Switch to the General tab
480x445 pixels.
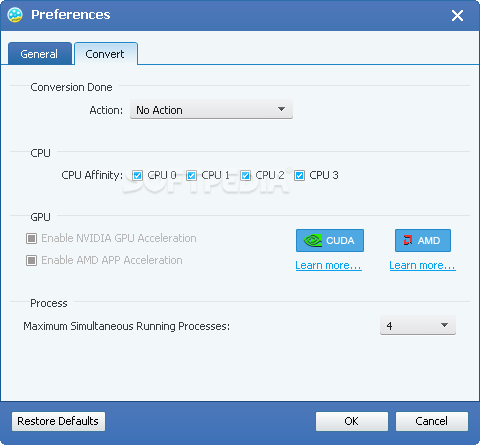[39, 54]
